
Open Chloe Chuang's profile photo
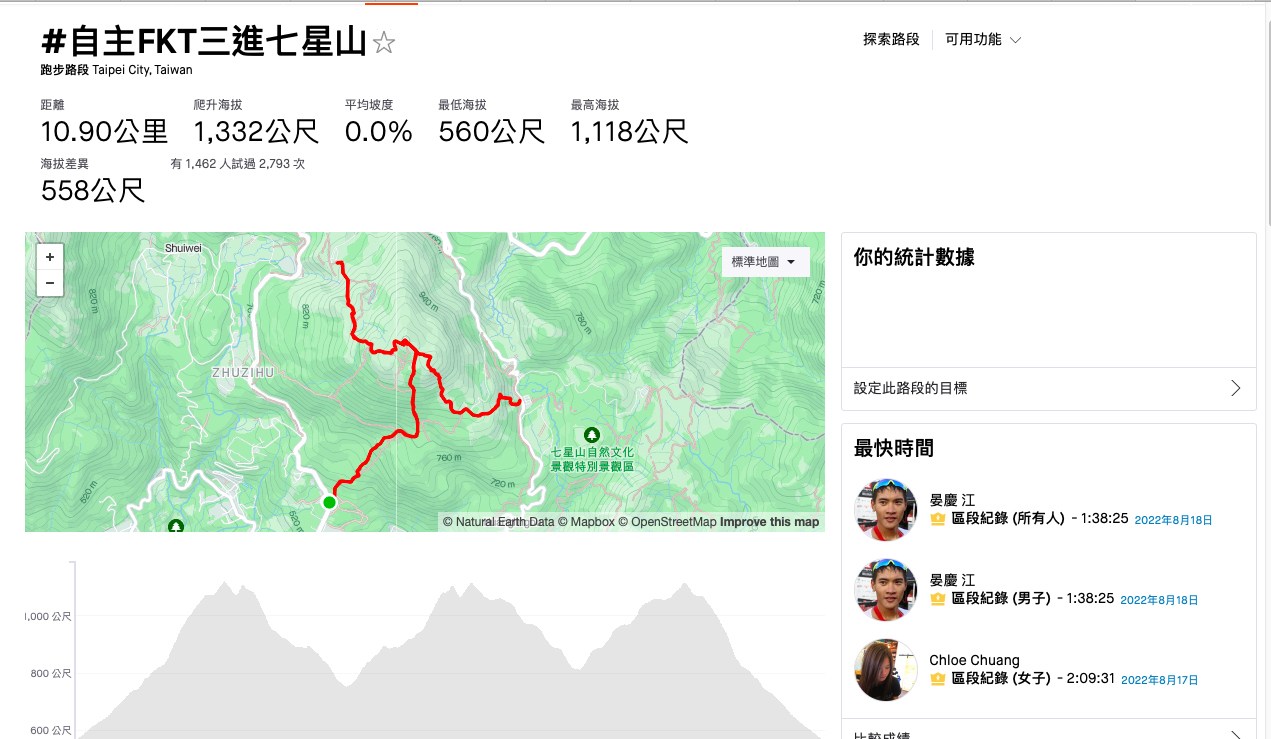point(886,670)
